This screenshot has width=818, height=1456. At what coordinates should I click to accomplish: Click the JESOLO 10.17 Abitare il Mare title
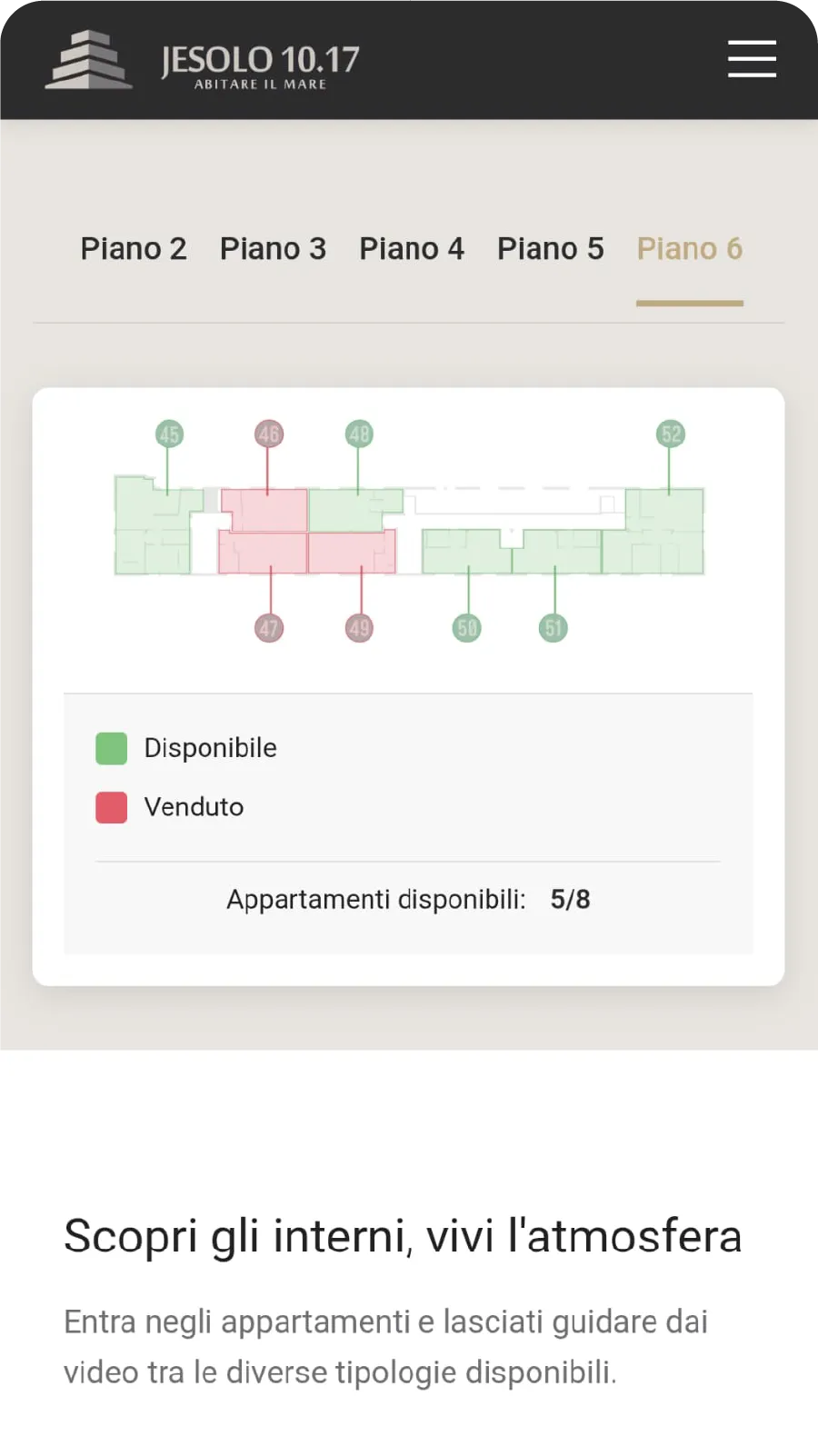click(x=260, y=66)
